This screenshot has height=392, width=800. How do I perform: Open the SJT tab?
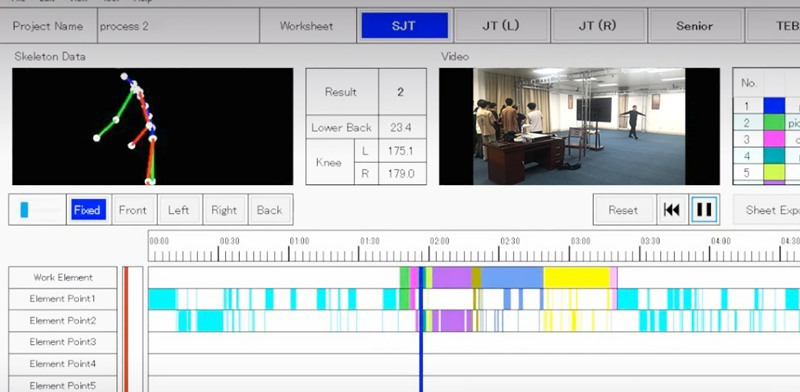tap(404, 26)
